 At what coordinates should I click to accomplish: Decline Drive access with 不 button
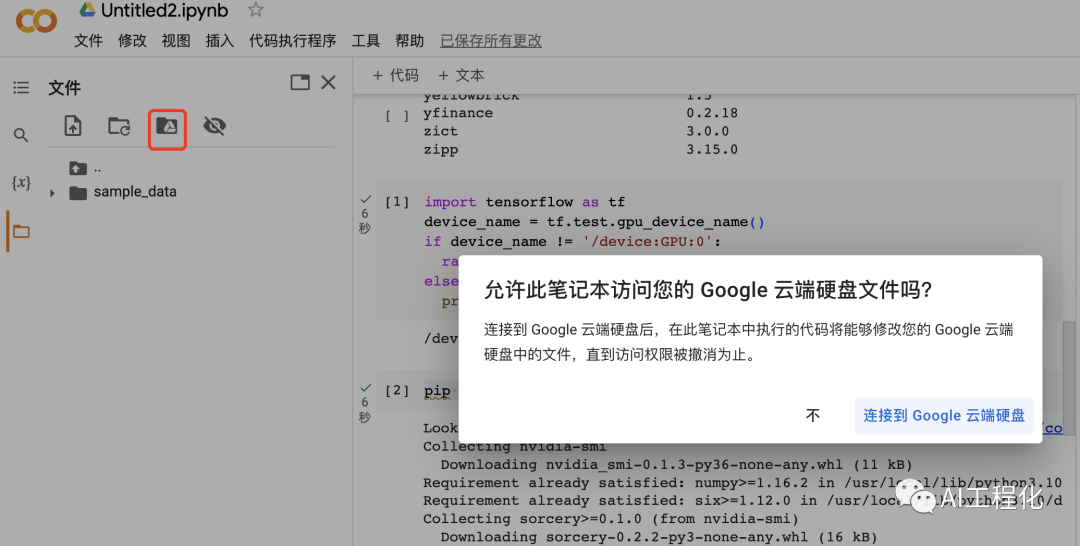pos(813,415)
